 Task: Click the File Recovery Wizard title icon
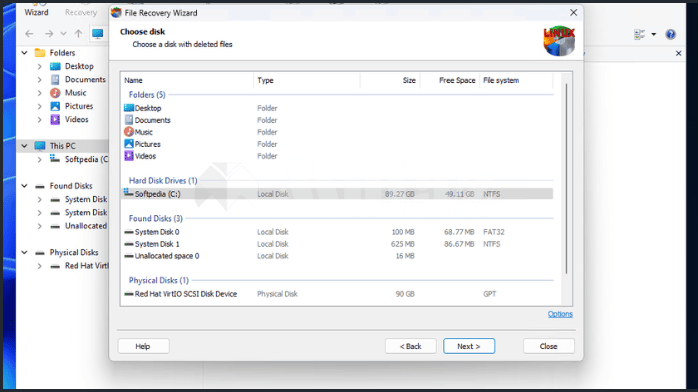click(x=116, y=12)
